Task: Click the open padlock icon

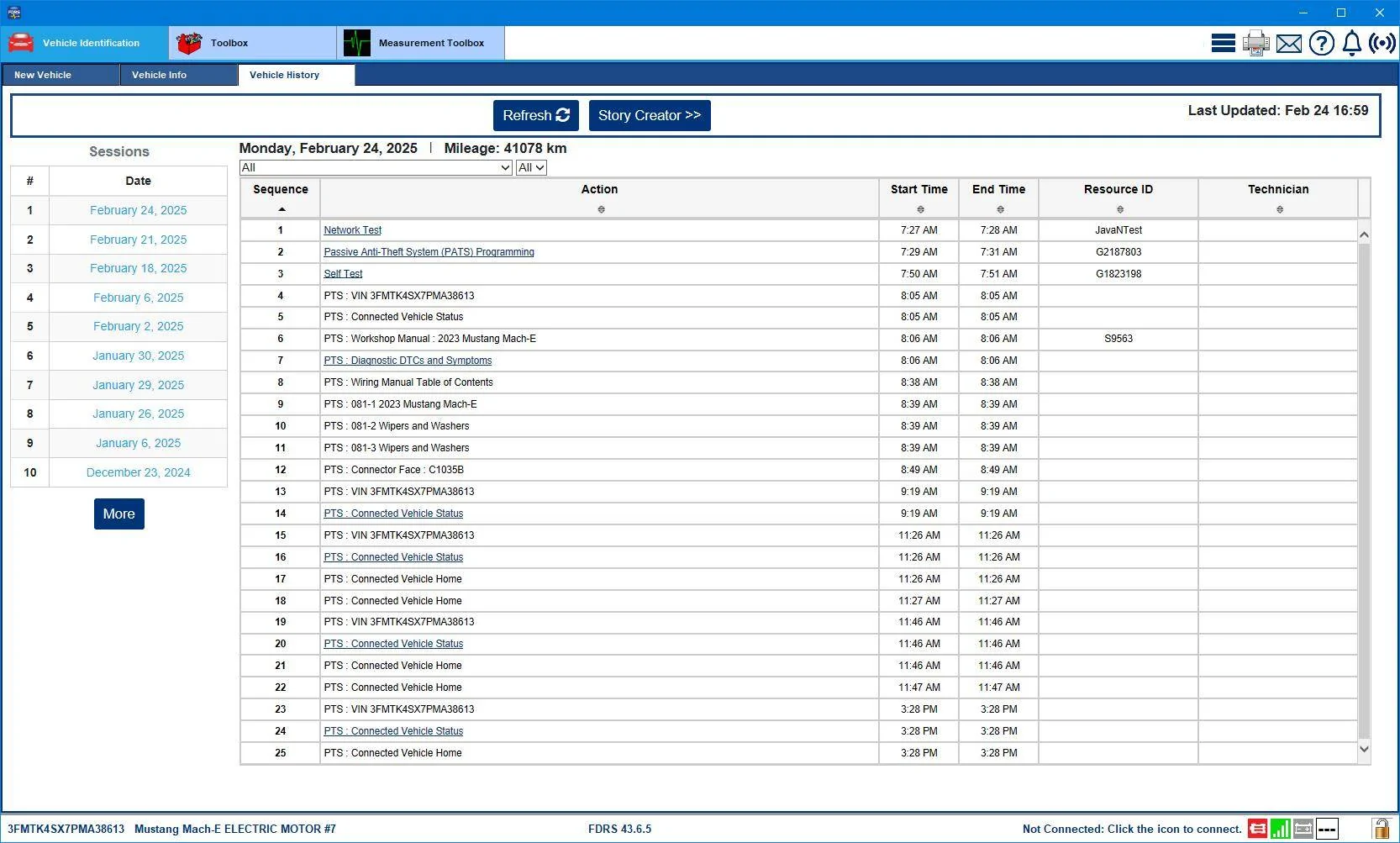Action: pos(1381,829)
